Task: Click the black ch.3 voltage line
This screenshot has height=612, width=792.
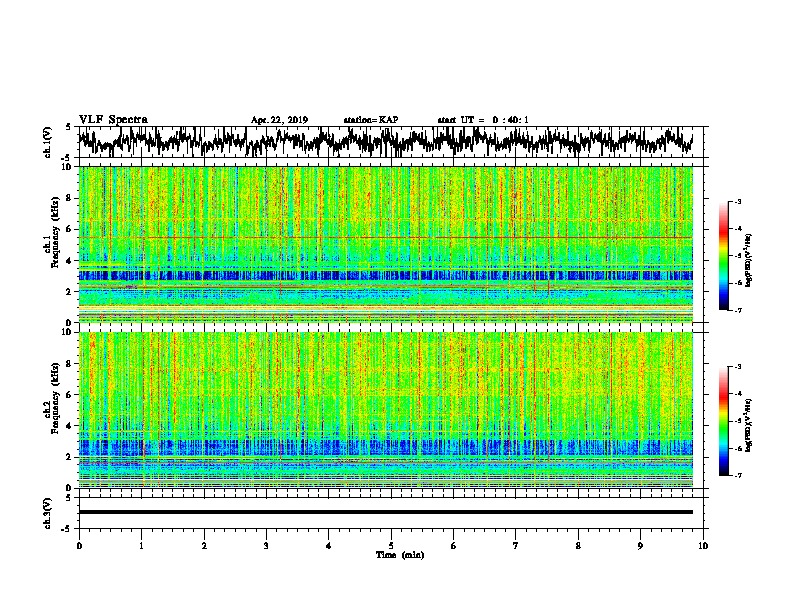Action: (386, 512)
